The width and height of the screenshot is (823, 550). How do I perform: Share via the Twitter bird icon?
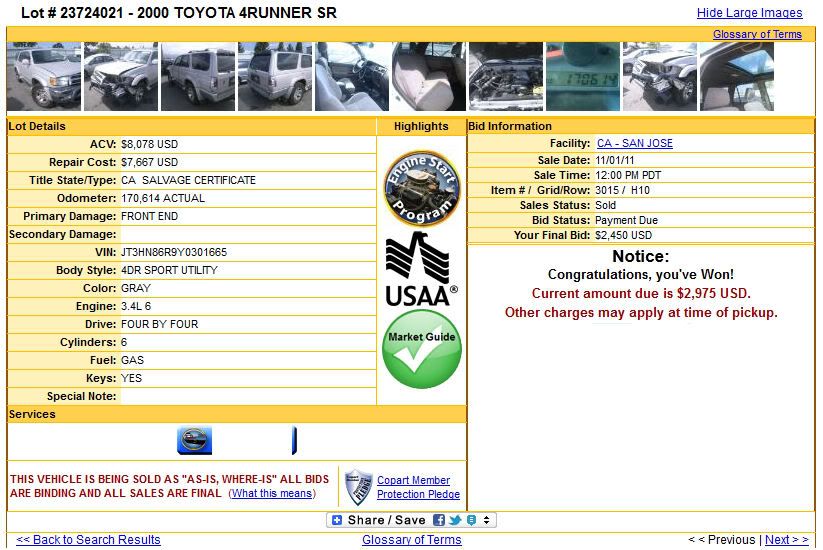click(455, 520)
